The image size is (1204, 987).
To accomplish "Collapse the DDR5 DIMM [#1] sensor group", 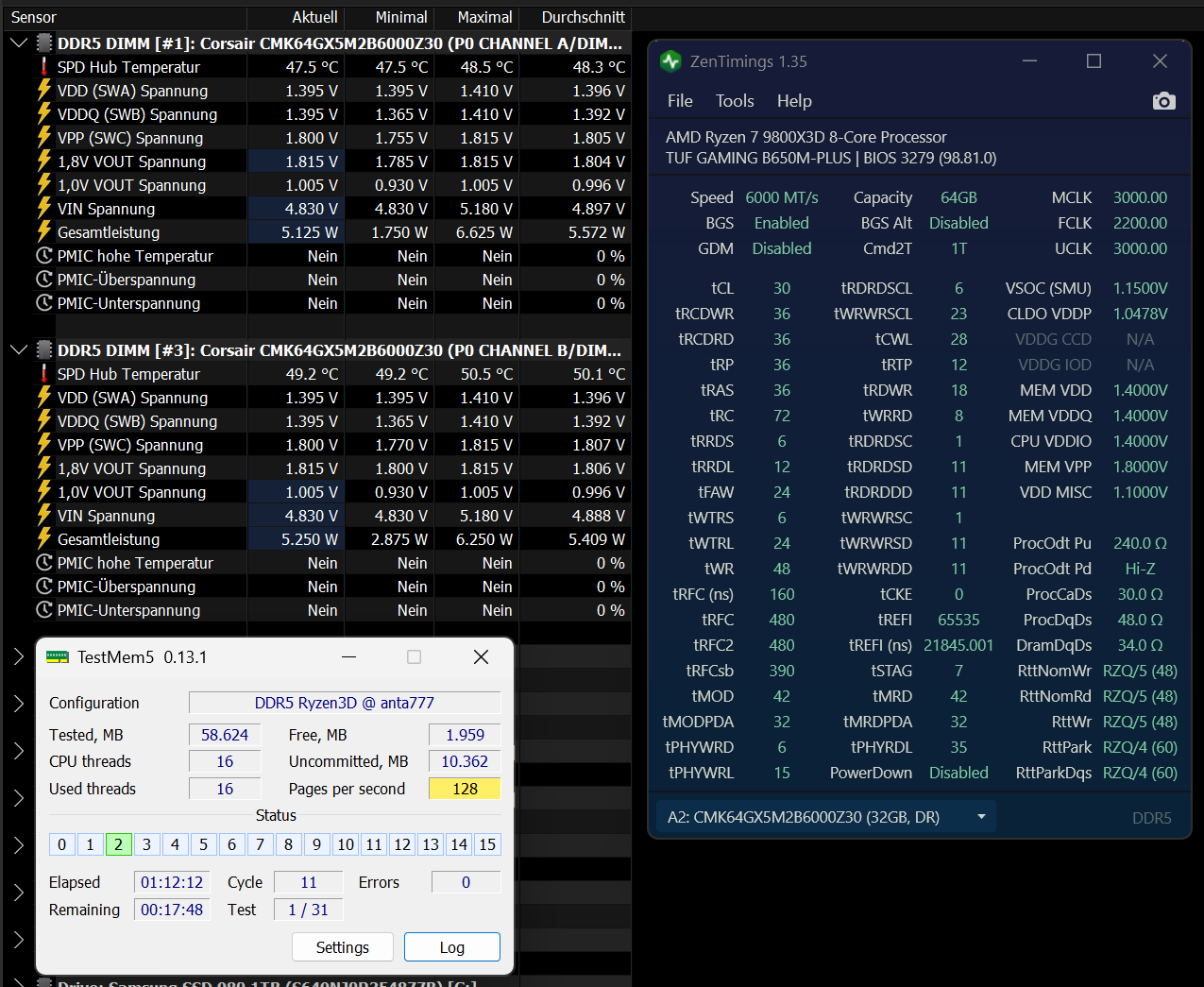I will pyautogui.click(x=18, y=43).
